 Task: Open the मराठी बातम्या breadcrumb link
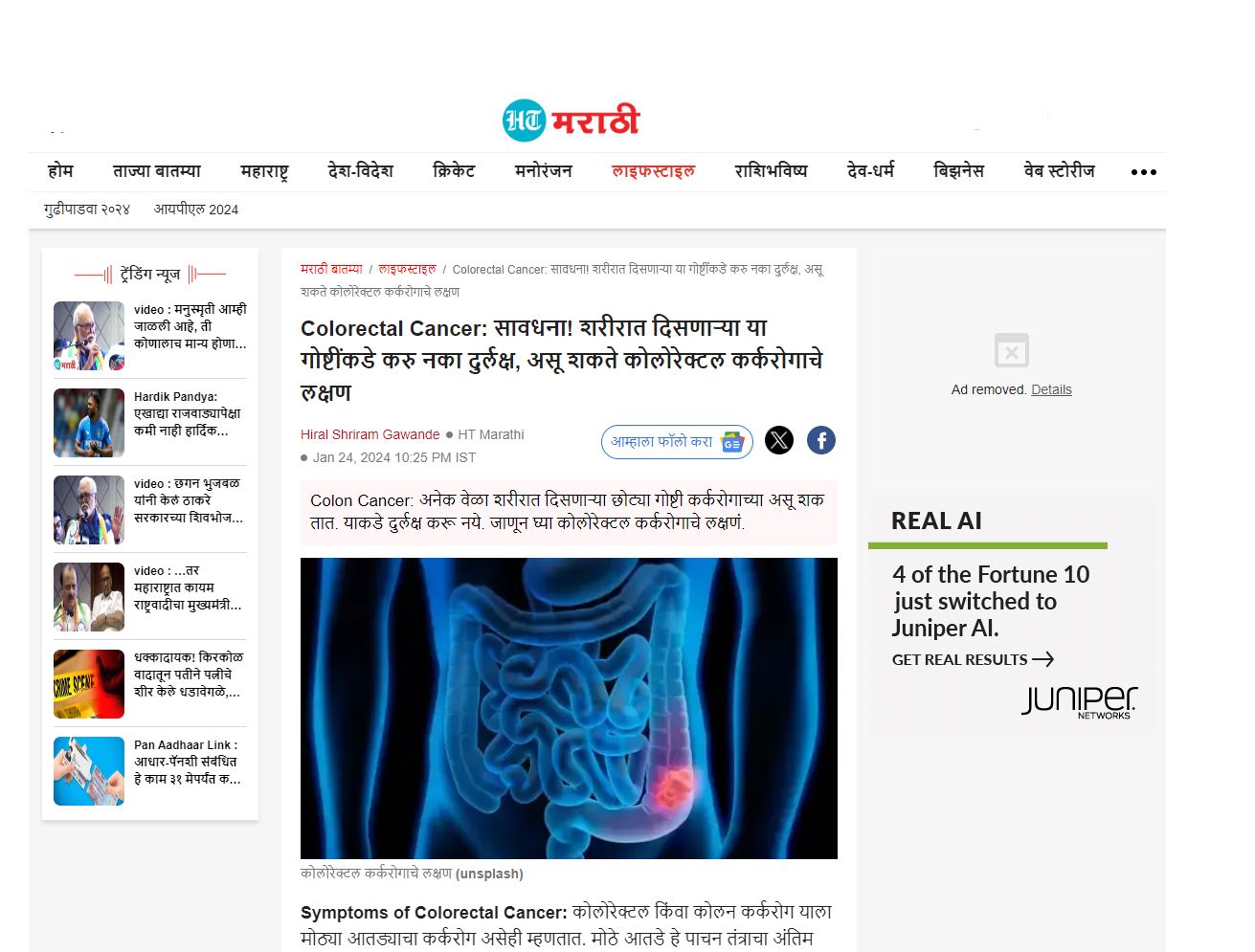331,270
